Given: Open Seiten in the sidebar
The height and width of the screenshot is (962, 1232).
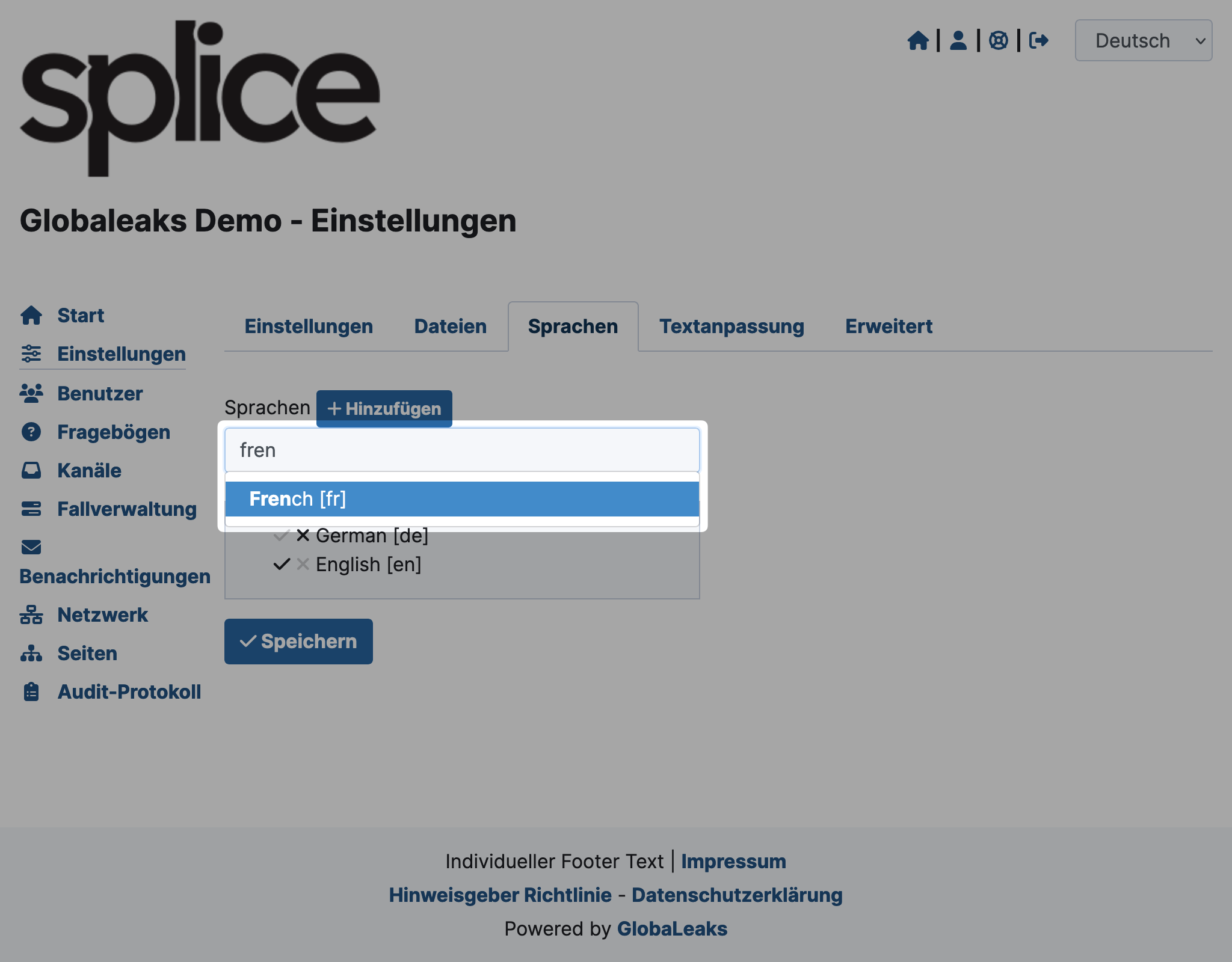Looking at the screenshot, I should (87, 653).
